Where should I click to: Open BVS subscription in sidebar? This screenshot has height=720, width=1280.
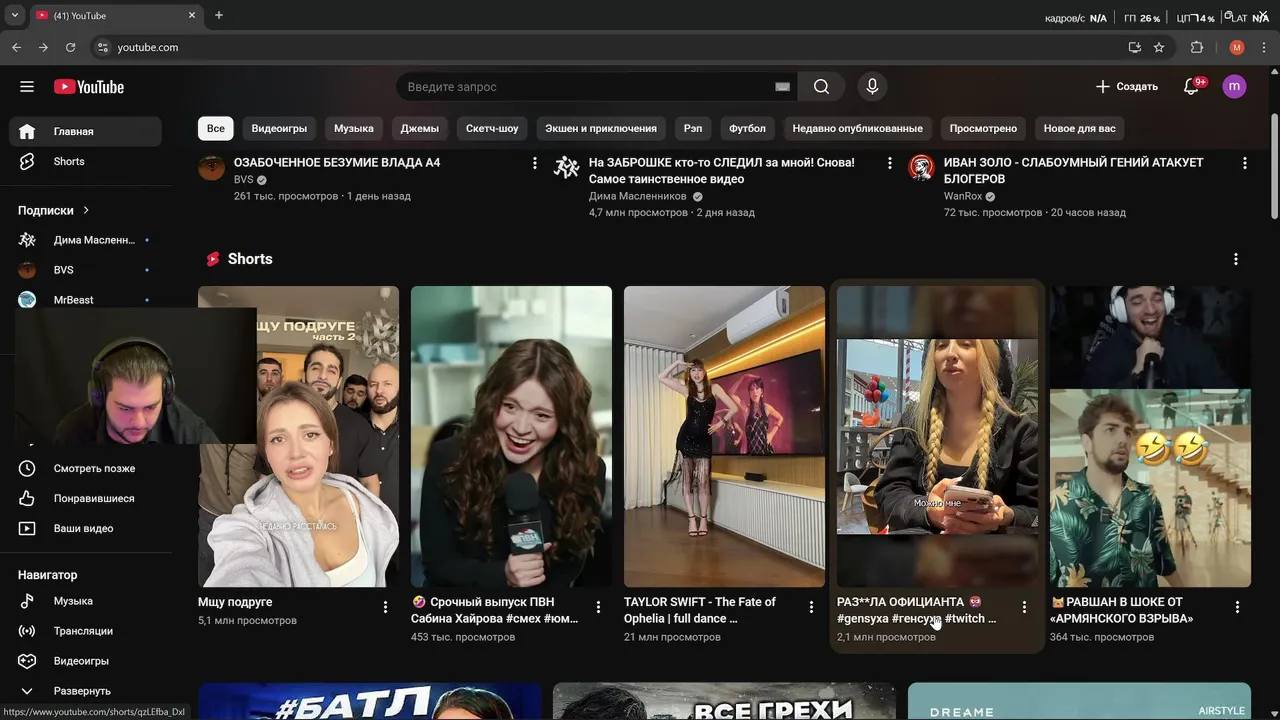(x=85, y=270)
